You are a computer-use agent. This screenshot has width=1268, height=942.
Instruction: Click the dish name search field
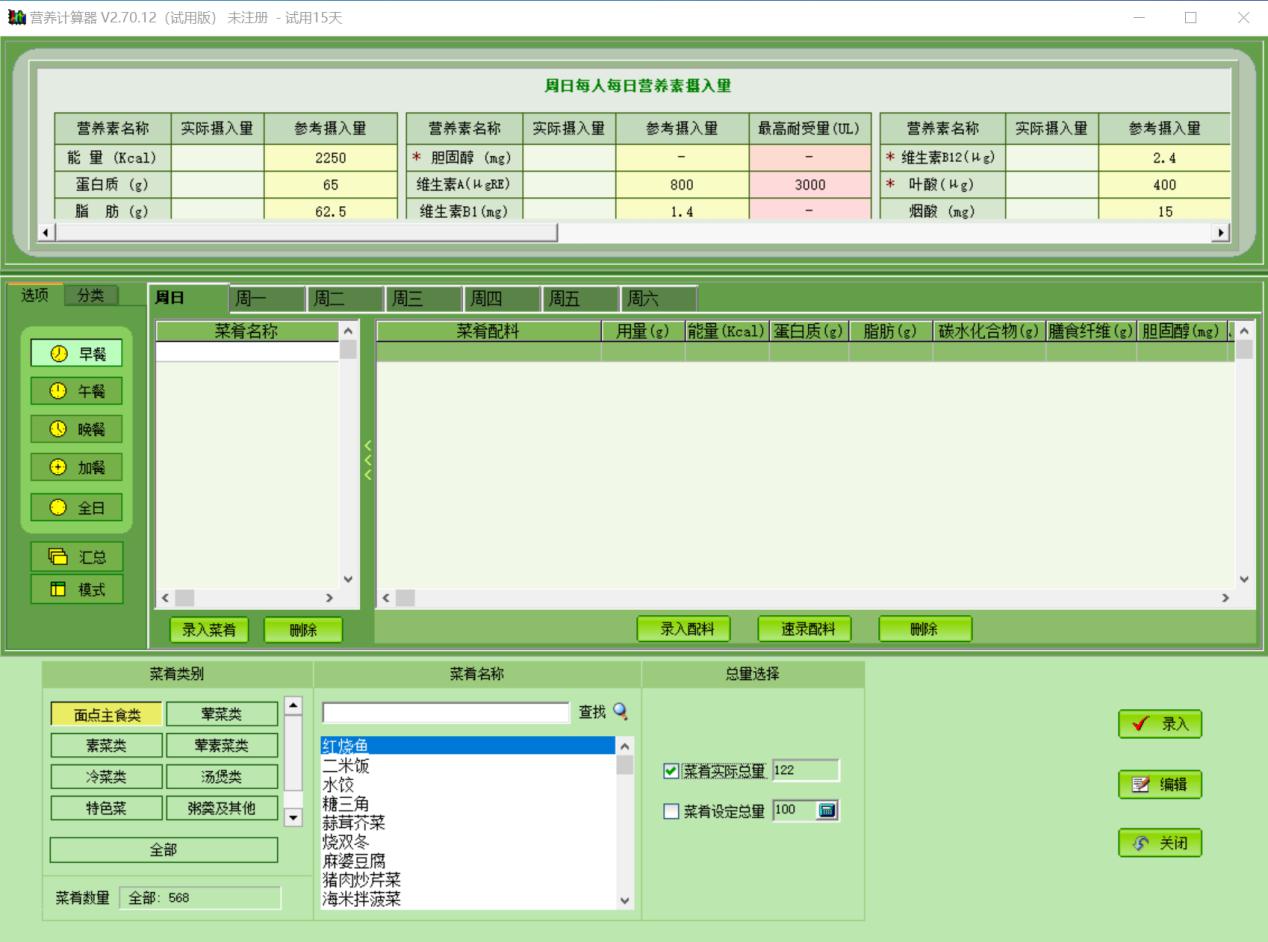446,712
